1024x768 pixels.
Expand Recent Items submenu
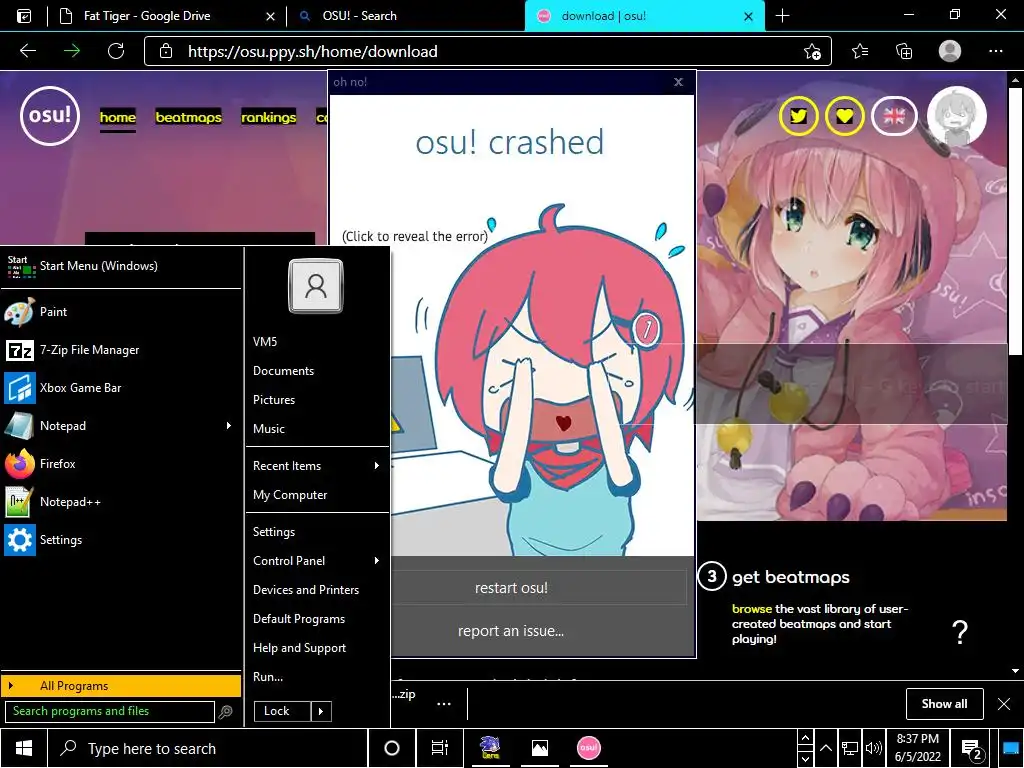pos(377,466)
